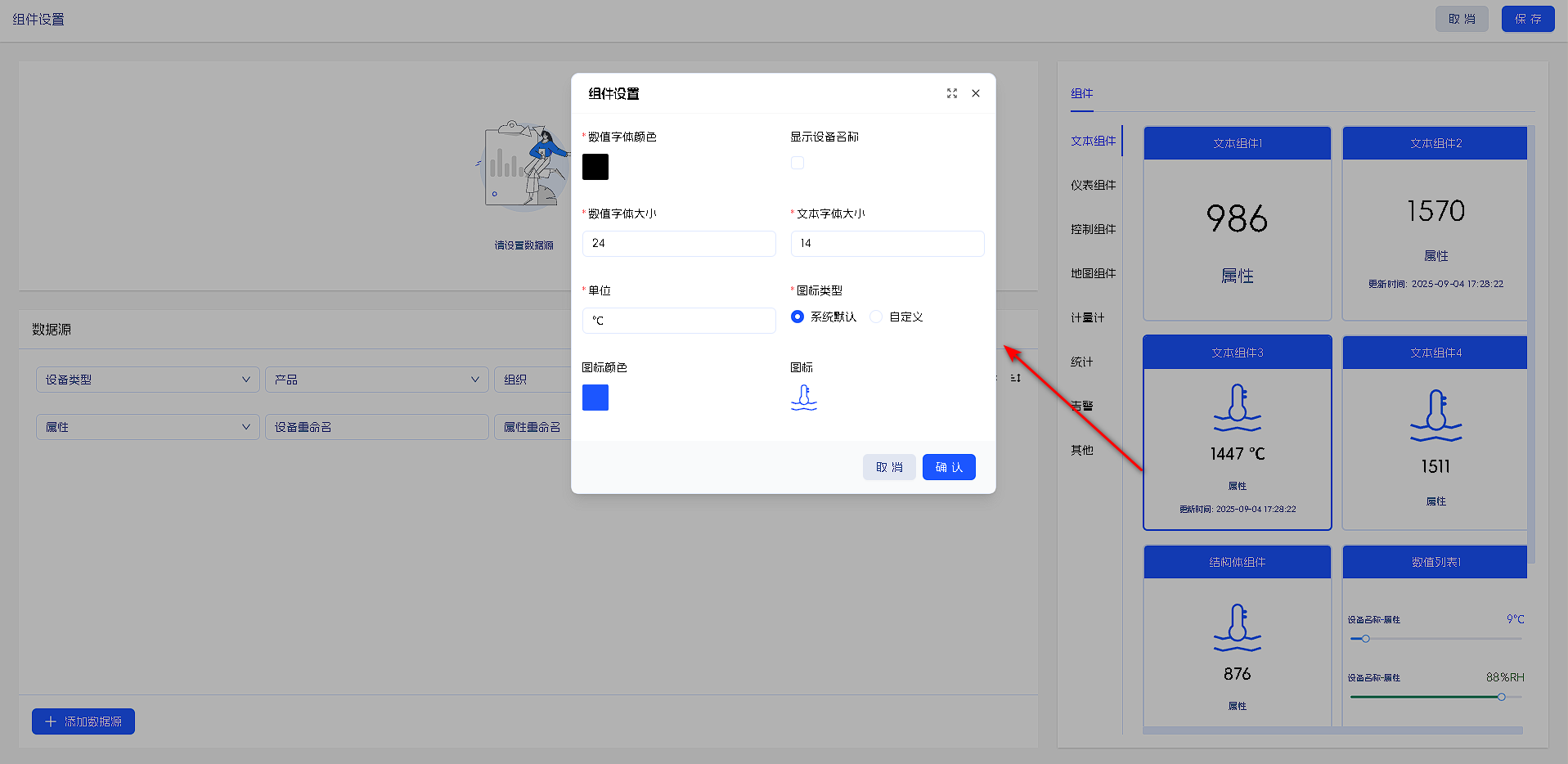1568x764 pixels.
Task: Click the fullscreen expand icon in dialog
Action: [951, 93]
